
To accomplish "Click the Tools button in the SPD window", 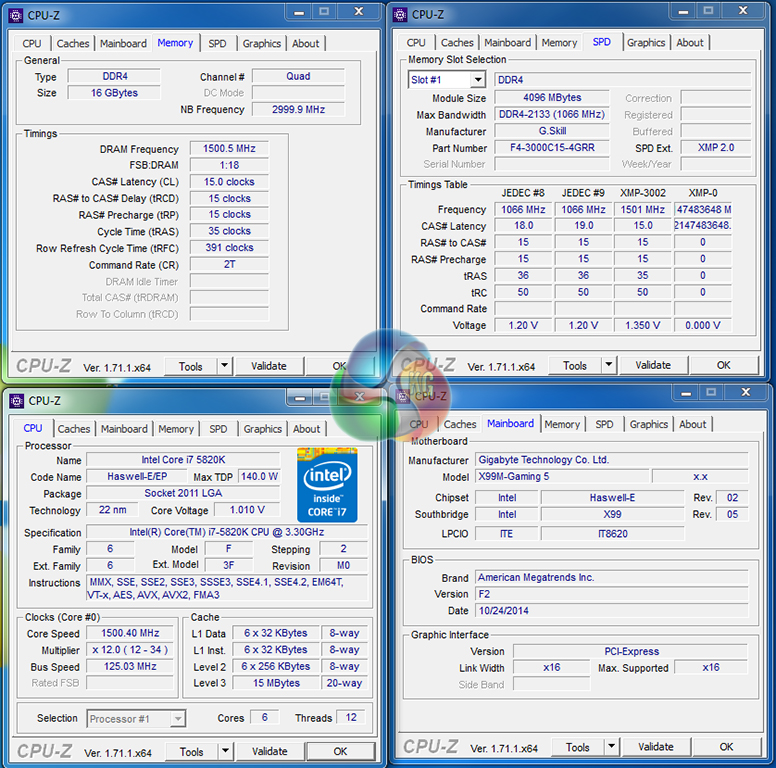I will [574, 366].
